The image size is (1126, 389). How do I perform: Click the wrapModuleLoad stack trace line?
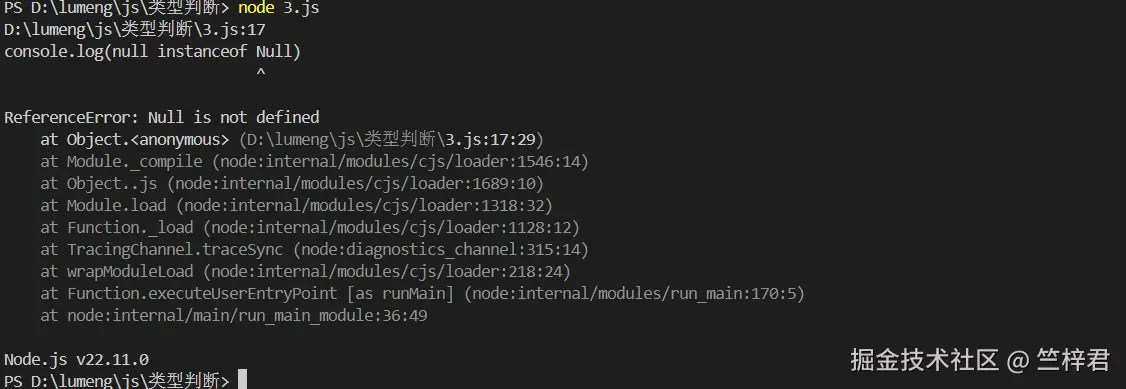[x=306, y=272]
